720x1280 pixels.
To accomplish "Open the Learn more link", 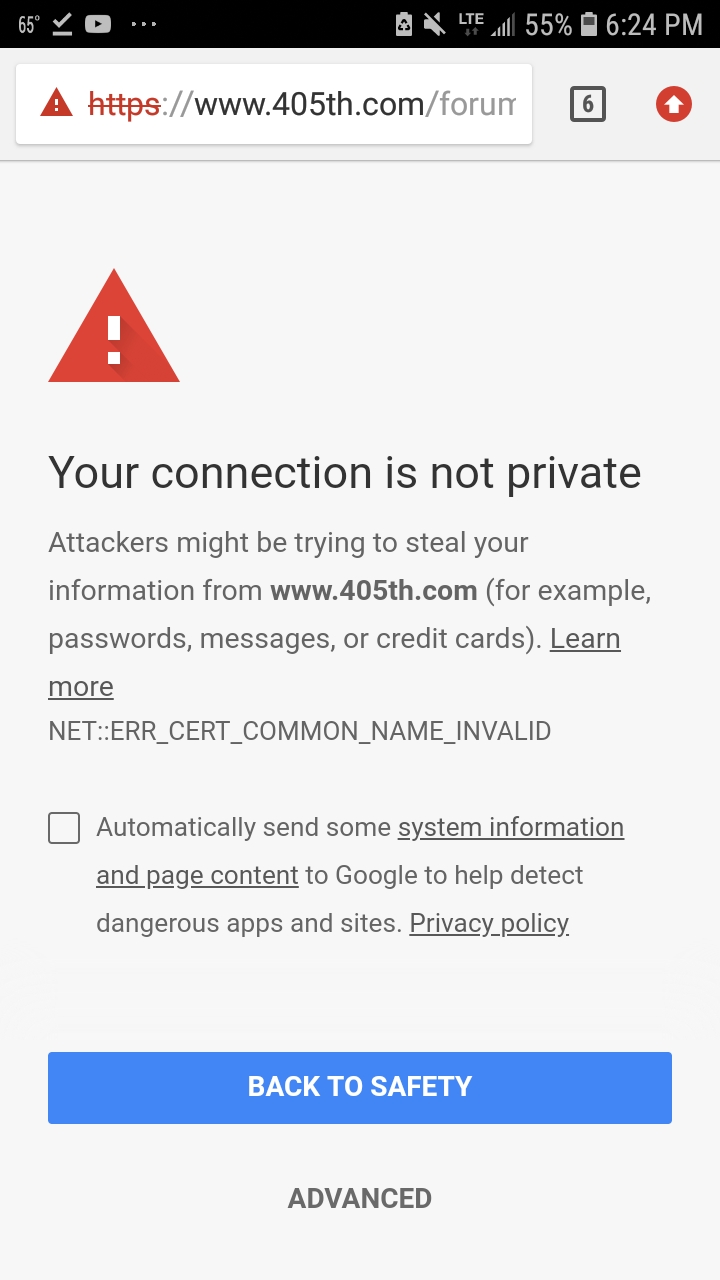I will (x=585, y=639).
